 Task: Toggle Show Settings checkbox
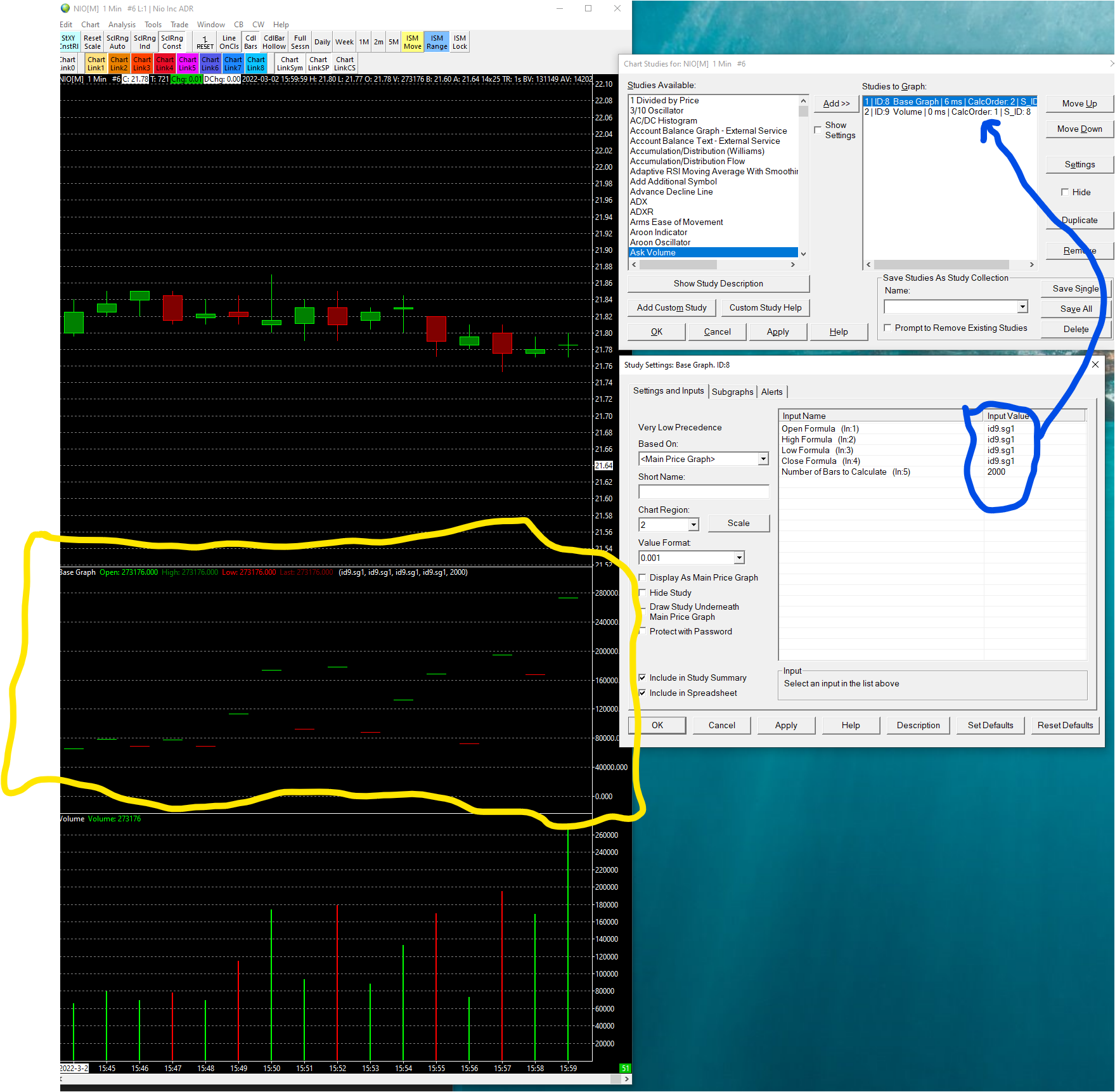coord(818,130)
